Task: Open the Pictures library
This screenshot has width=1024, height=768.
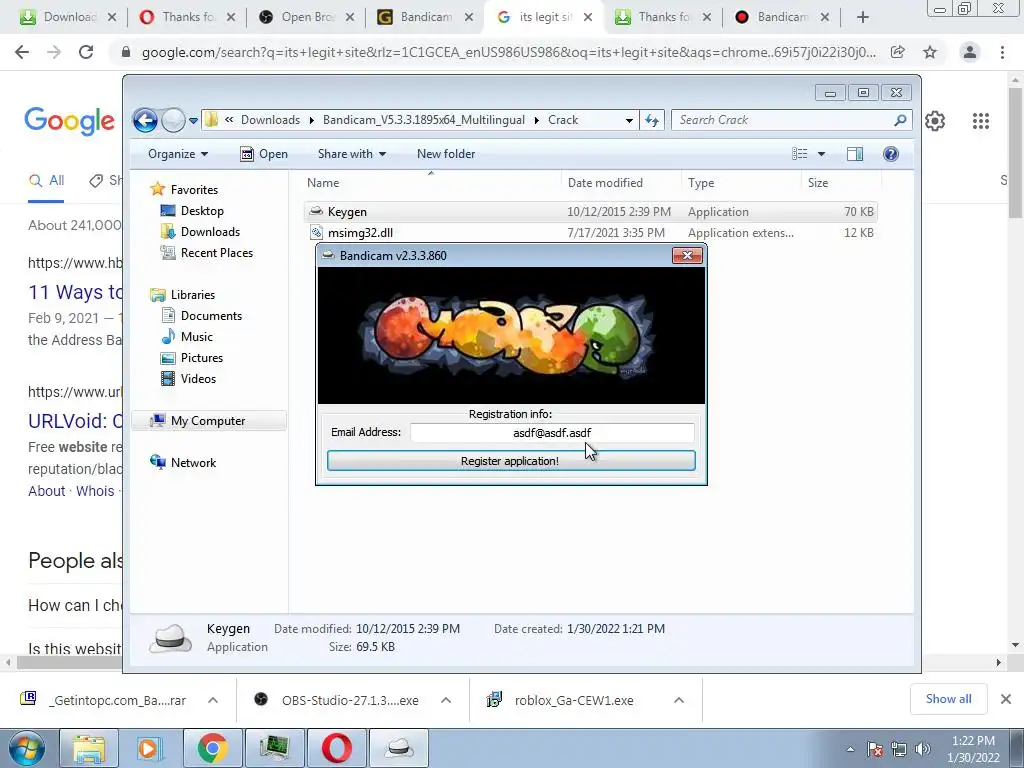Action: [x=202, y=358]
